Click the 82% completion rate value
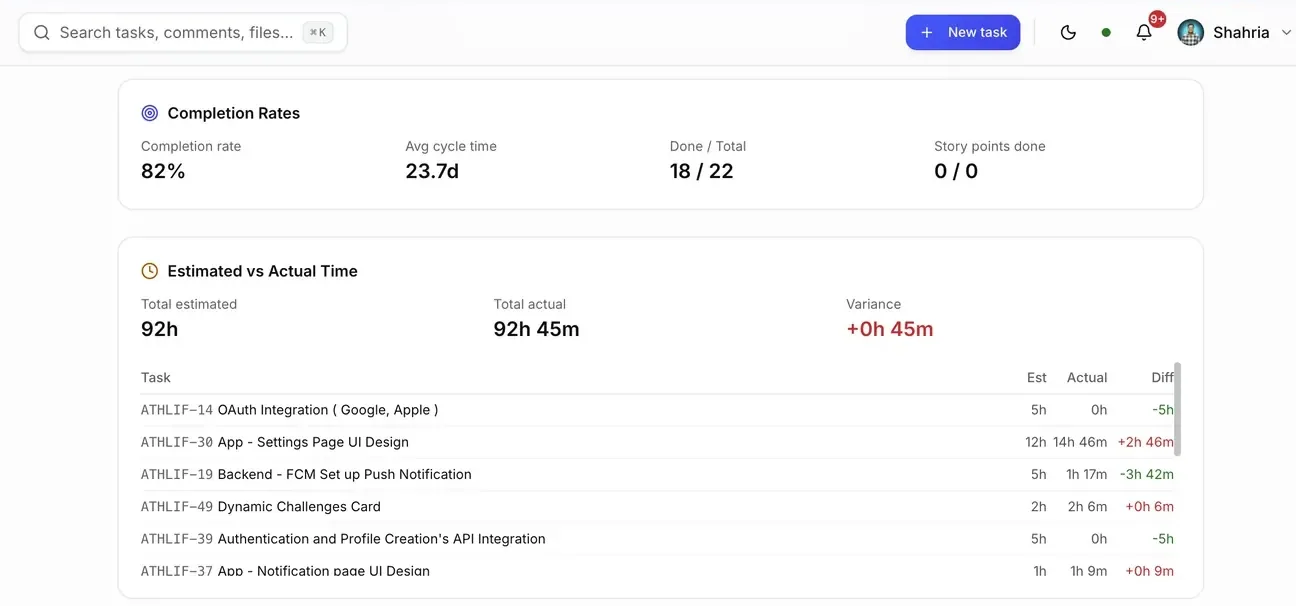Image resolution: width=1296 pixels, height=606 pixels. pos(163,171)
